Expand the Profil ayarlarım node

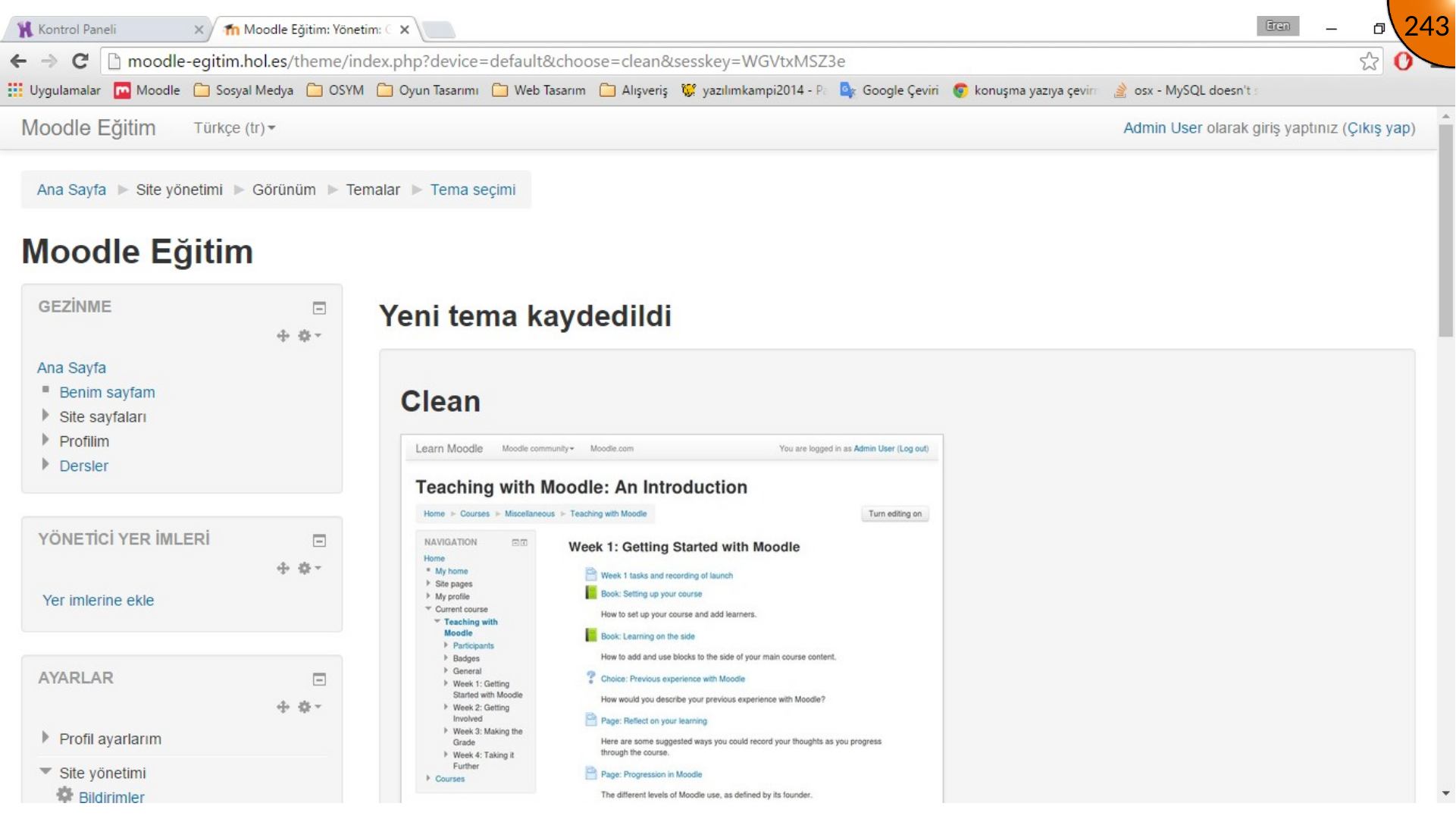pyautogui.click(x=45, y=737)
